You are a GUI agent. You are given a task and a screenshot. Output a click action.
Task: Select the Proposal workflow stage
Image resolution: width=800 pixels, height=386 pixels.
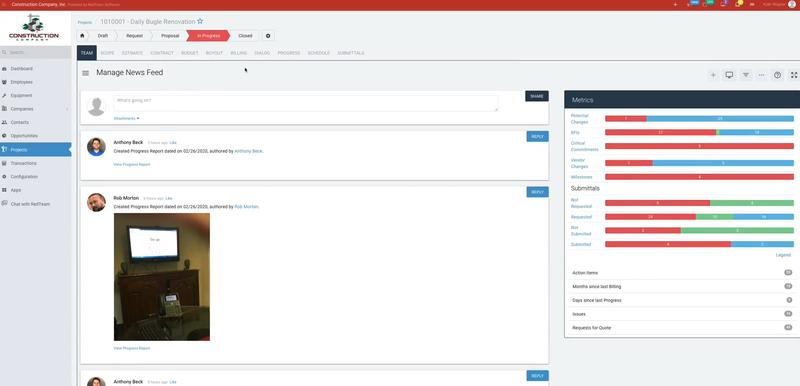tap(170, 36)
